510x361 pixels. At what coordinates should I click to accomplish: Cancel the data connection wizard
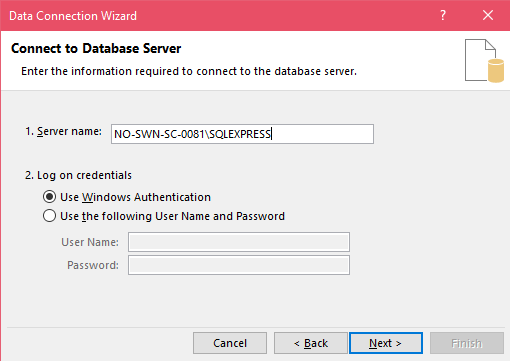tap(230, 343)
